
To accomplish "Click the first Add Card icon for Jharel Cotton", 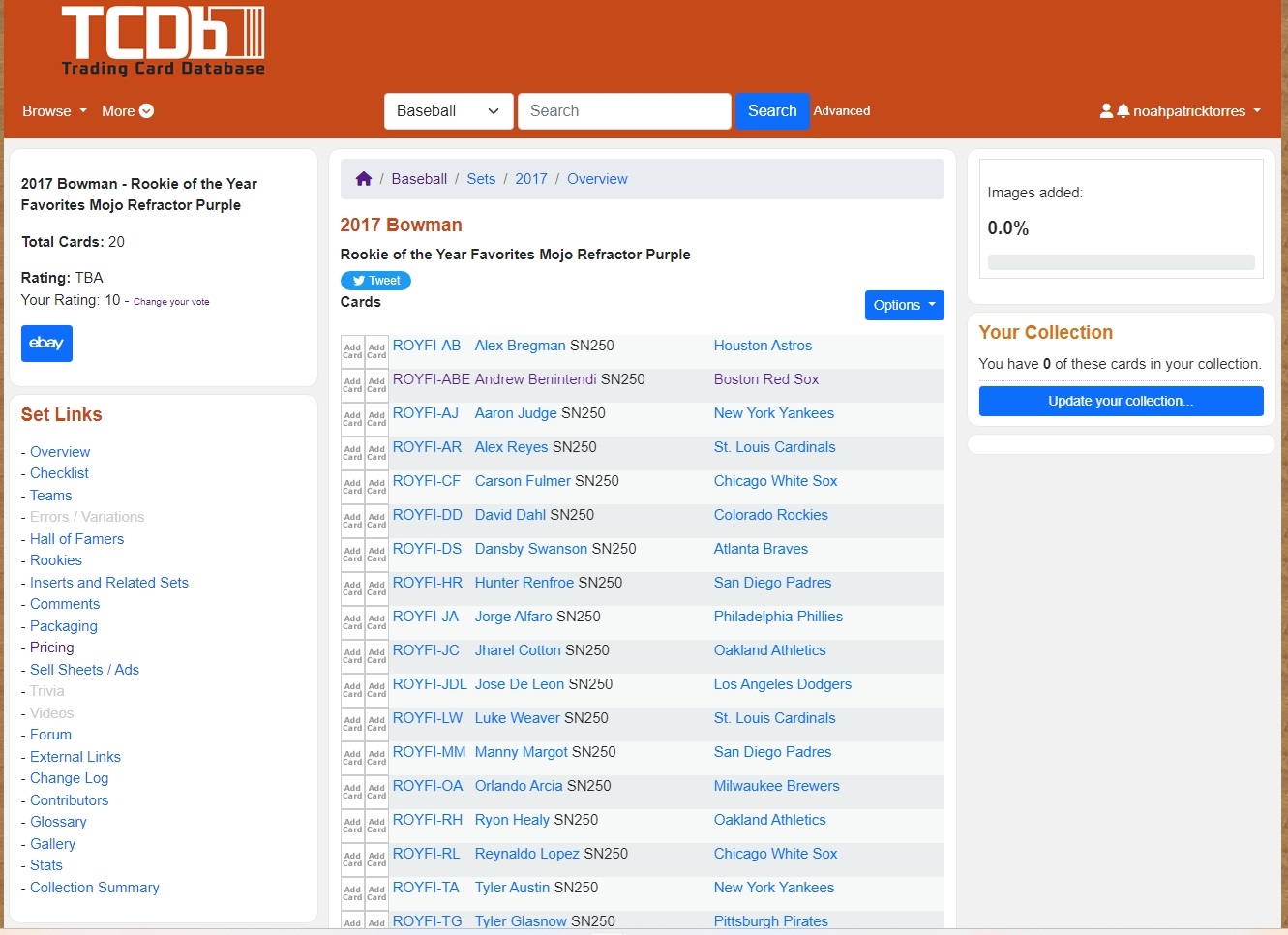I will pyautogui.click(x=352, y=656).
